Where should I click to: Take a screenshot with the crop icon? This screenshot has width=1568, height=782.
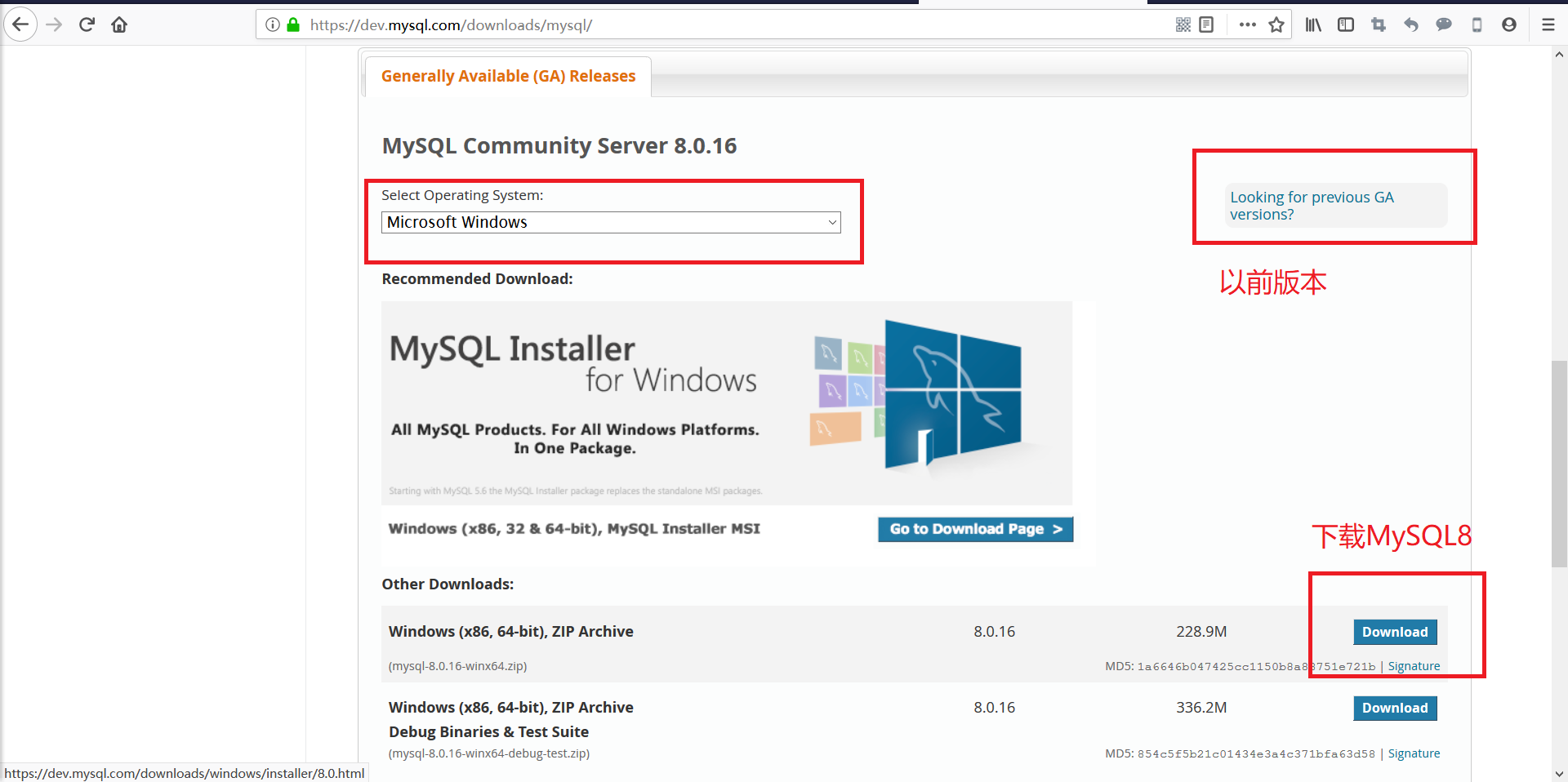[x=1378, y=24]
